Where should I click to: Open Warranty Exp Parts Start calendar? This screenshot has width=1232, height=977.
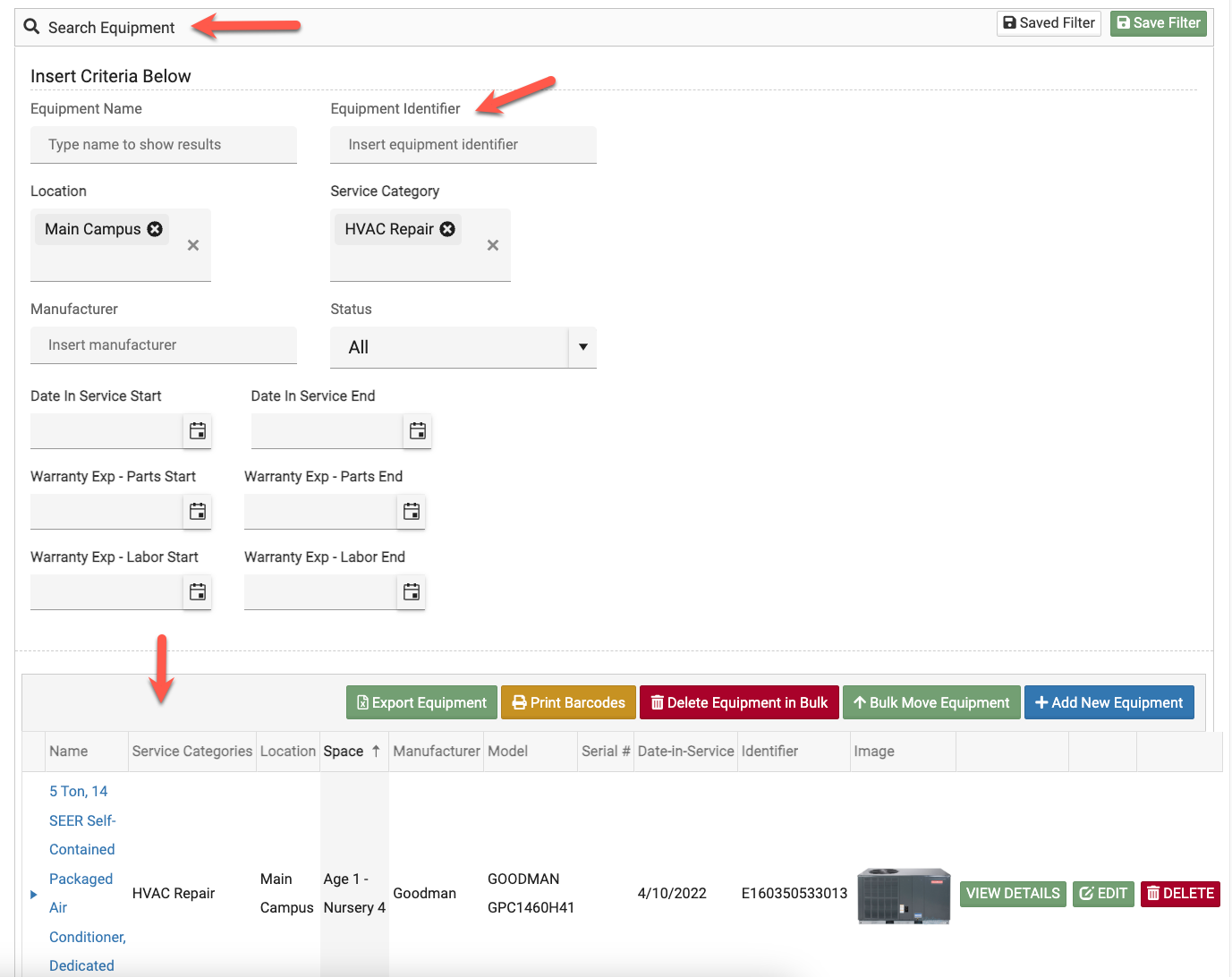198,512
